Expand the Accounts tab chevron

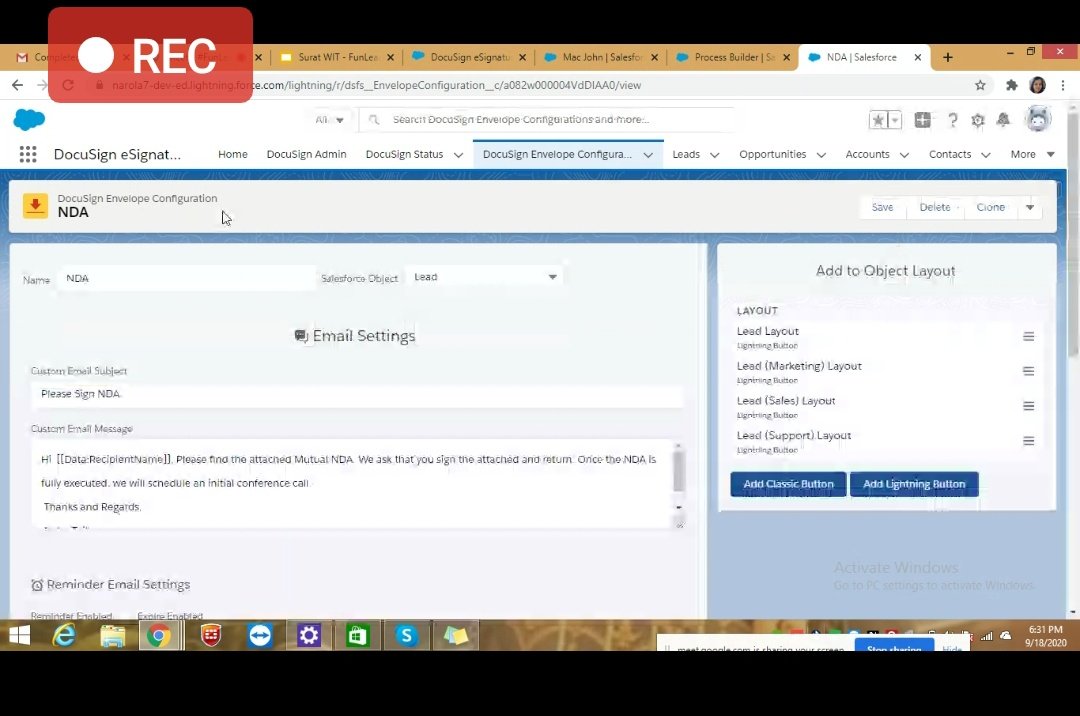[x=904, y=155]
